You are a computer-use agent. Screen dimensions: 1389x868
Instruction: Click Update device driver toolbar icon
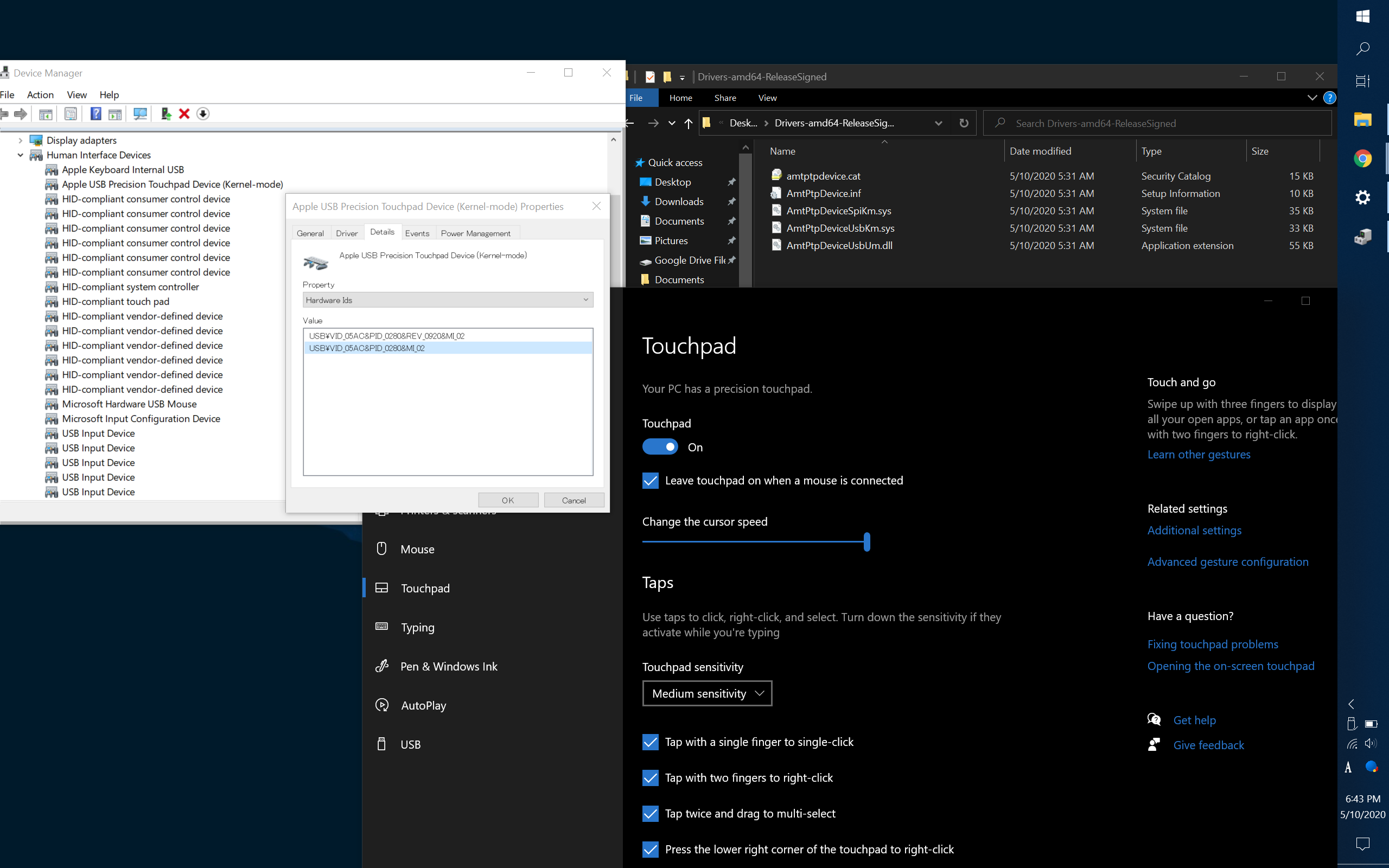click(x=166, y=114)
